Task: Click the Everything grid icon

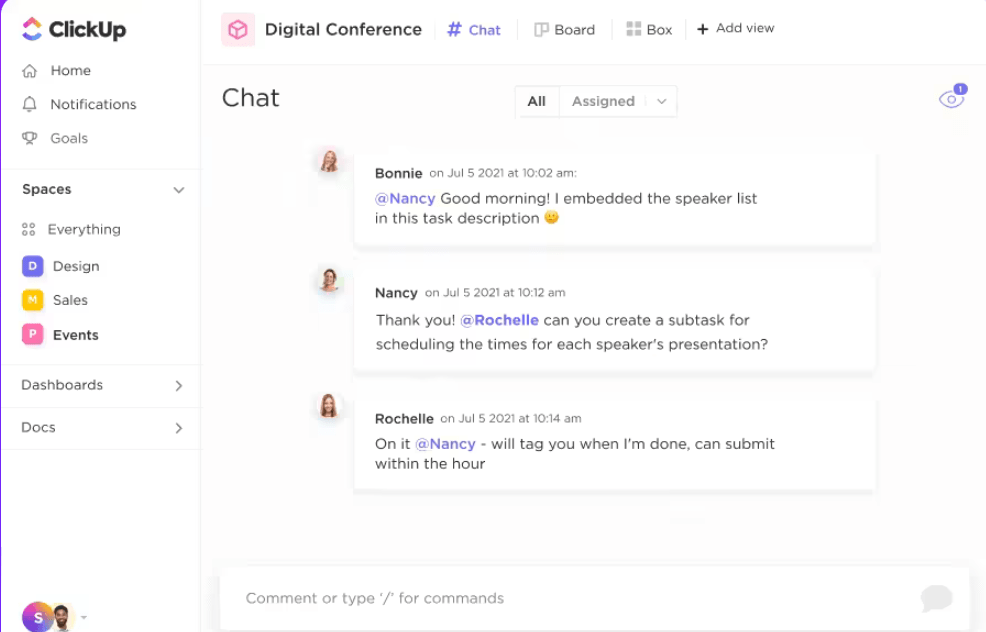Action: pyautogui.click(x=28, y=230)
